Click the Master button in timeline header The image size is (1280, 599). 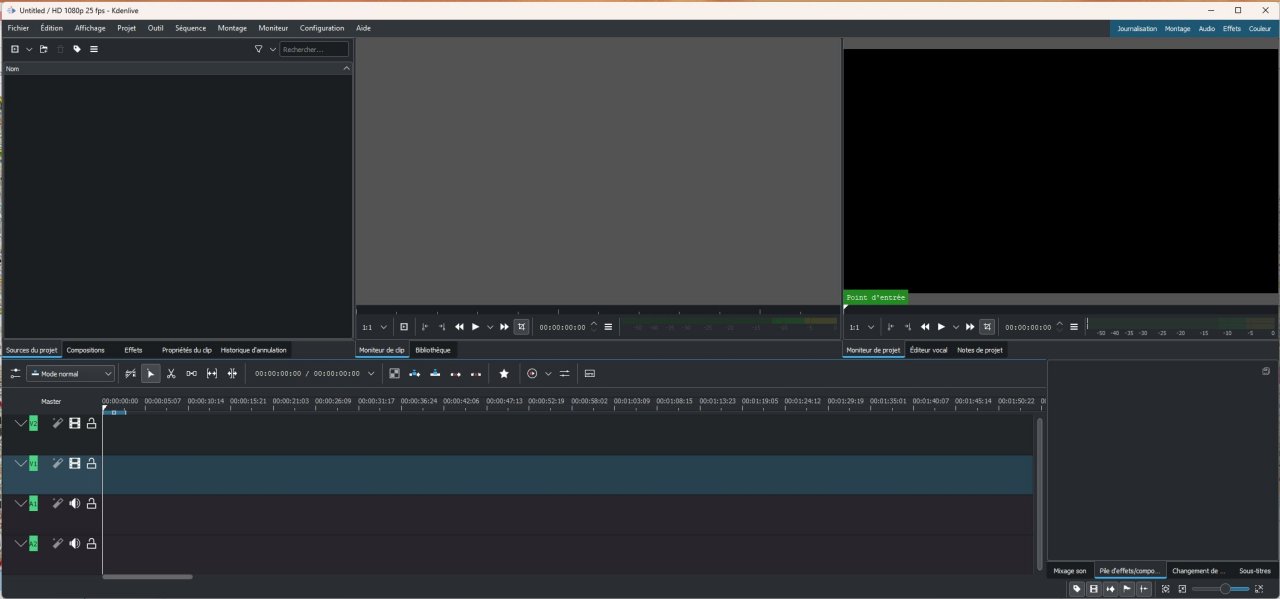coord(51,401)
